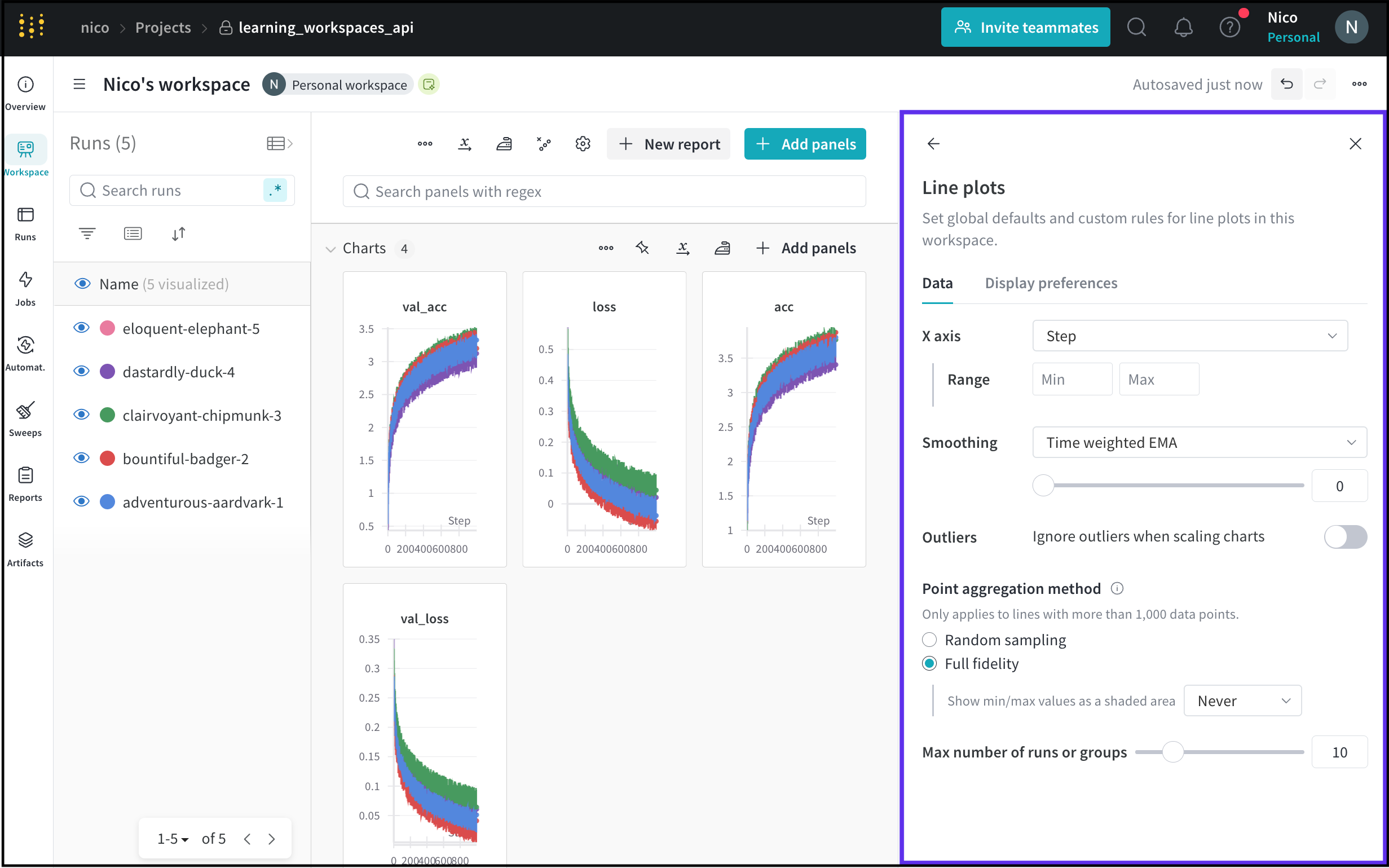The height and width of the screenshot is (868, 1389).
Task: Open the Smoothing Time weighted EMA dropdown
Action: click(x=1199, y=443)
